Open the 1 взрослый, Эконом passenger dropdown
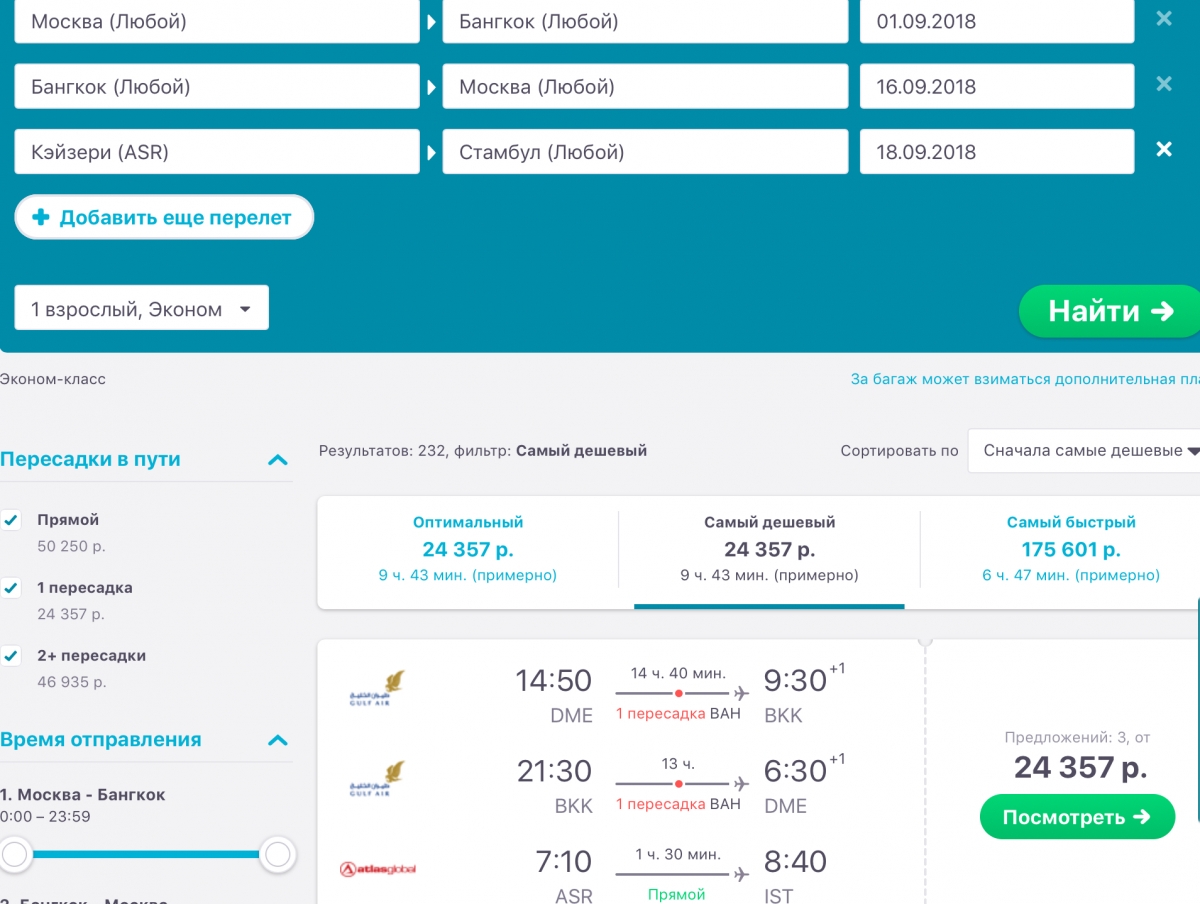 pos(141,309)
